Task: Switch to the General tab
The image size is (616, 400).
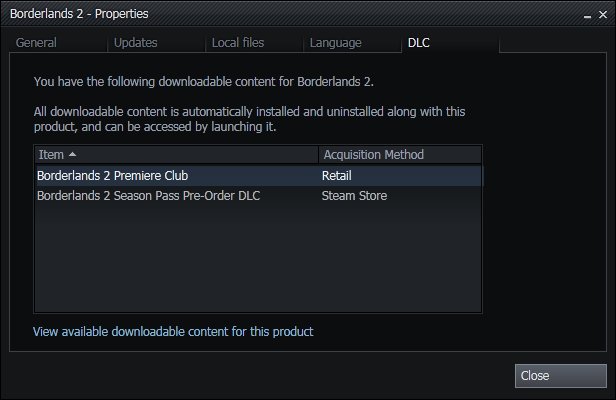Action: (36, 43)
